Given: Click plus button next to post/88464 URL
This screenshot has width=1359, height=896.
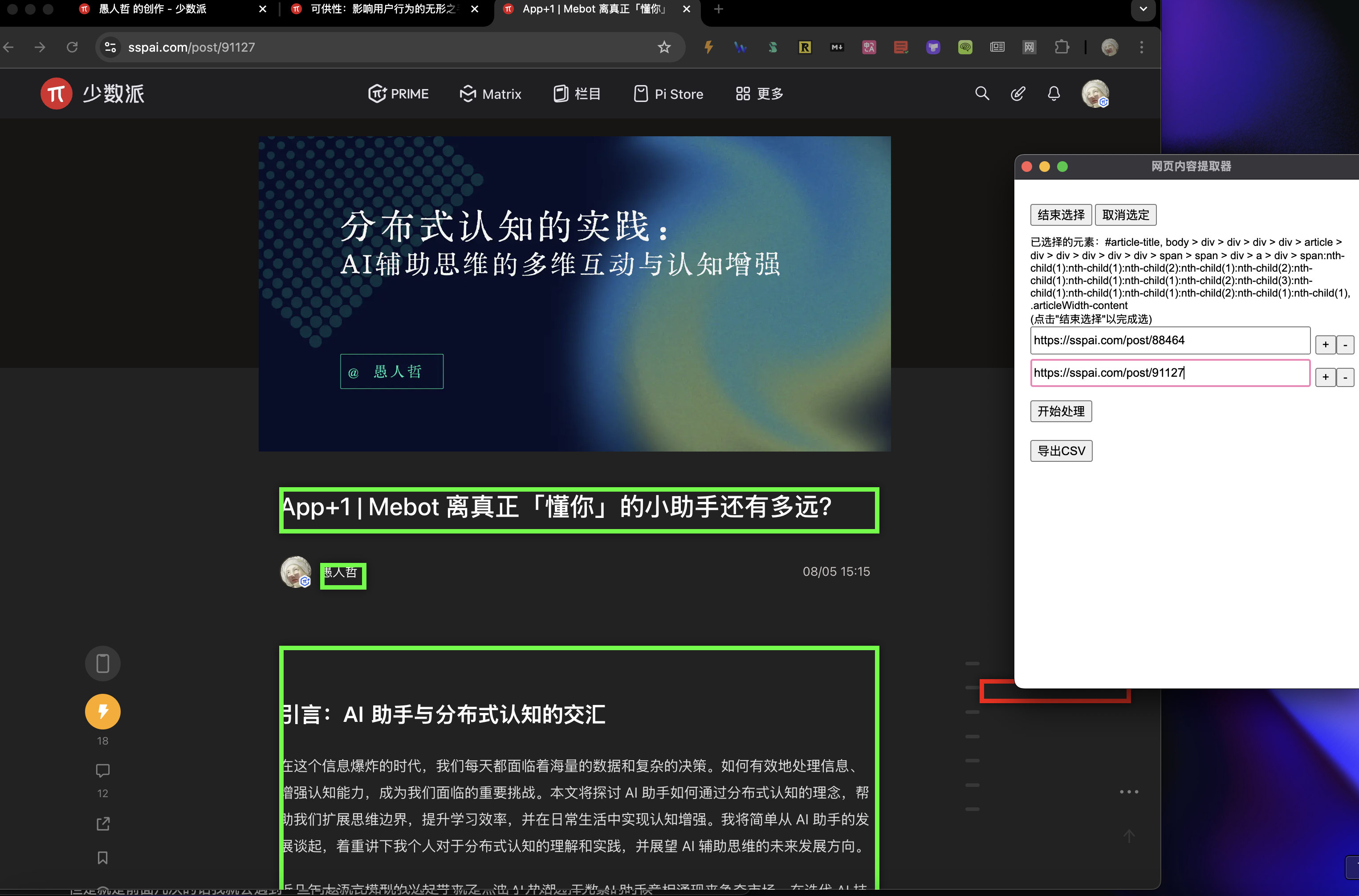Looking at the screenshot, I should click(x=1325, y=345).
